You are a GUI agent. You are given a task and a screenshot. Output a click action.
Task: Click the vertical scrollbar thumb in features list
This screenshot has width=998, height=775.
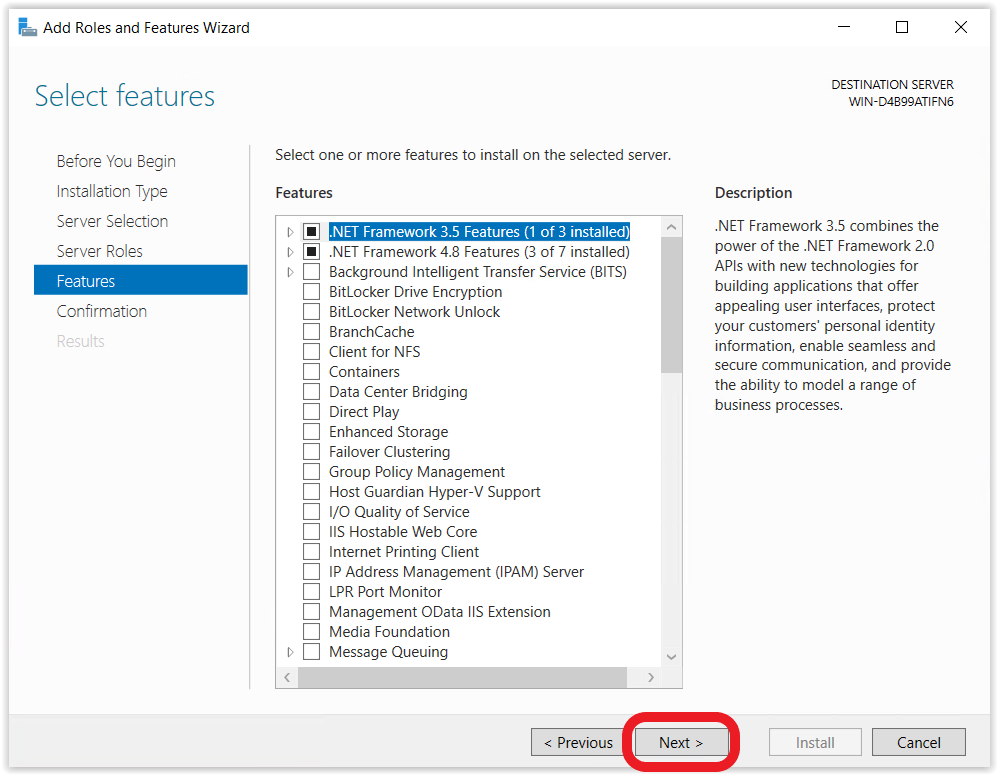tap(671, 305)
